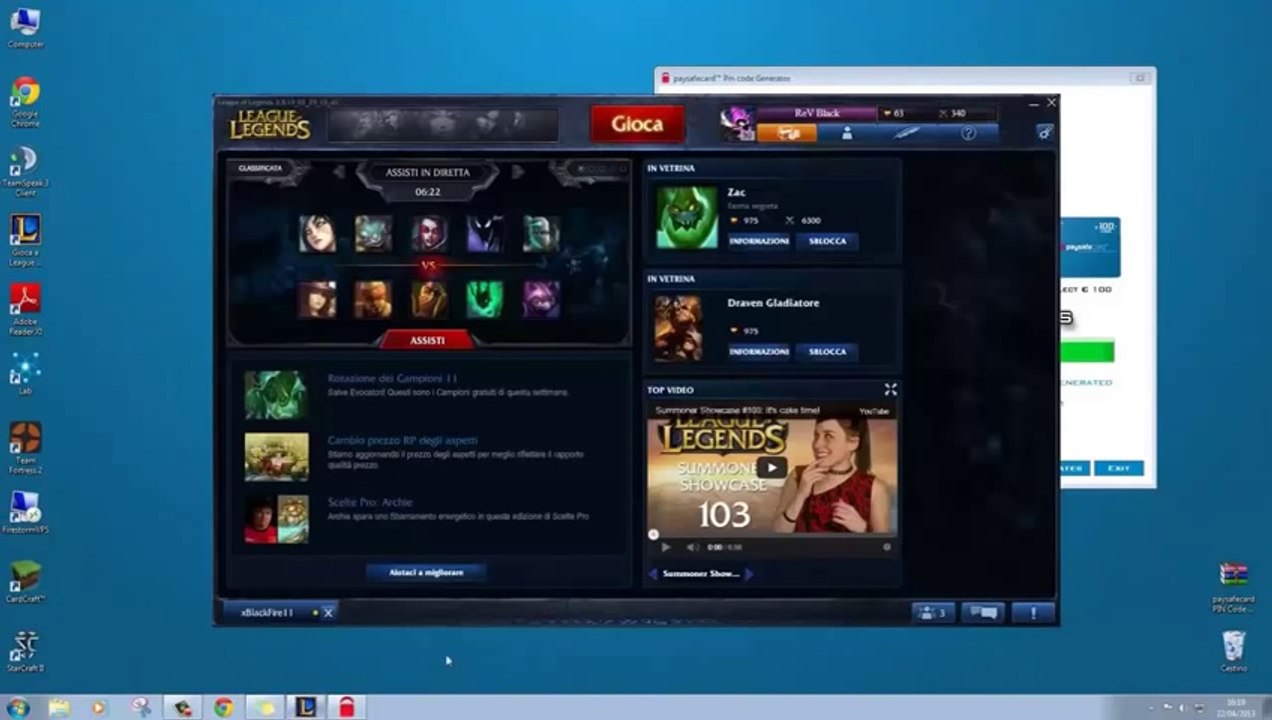Open Google Chrome desktop icon

click(25, 102)
